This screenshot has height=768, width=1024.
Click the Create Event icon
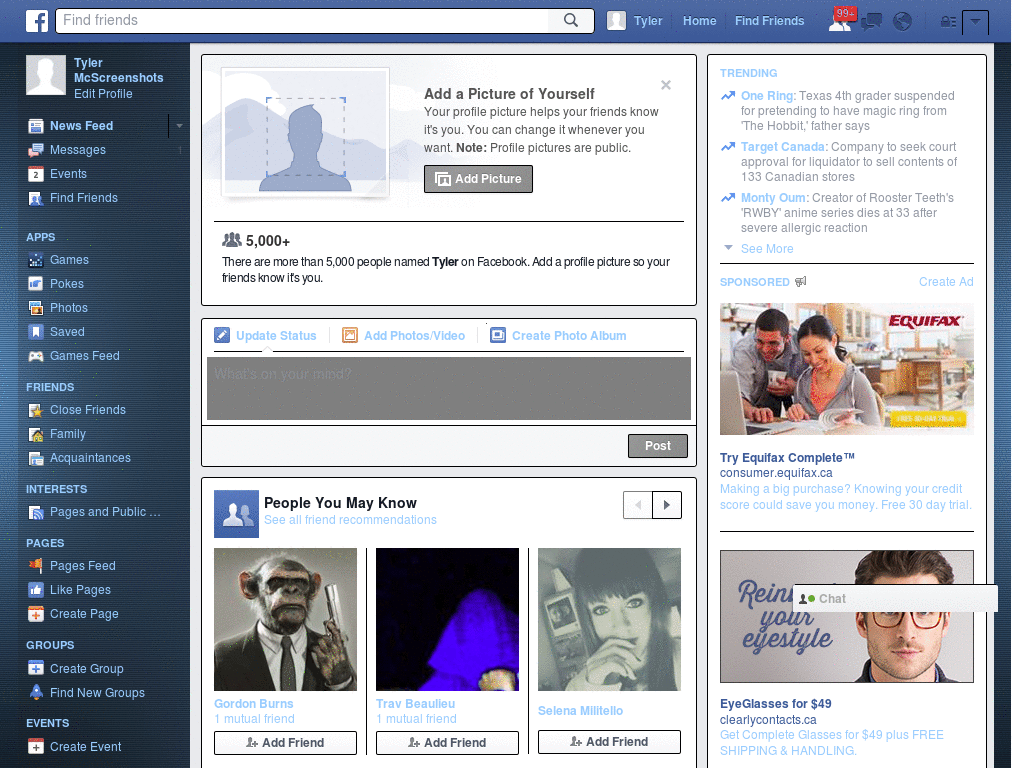(36, 746)
